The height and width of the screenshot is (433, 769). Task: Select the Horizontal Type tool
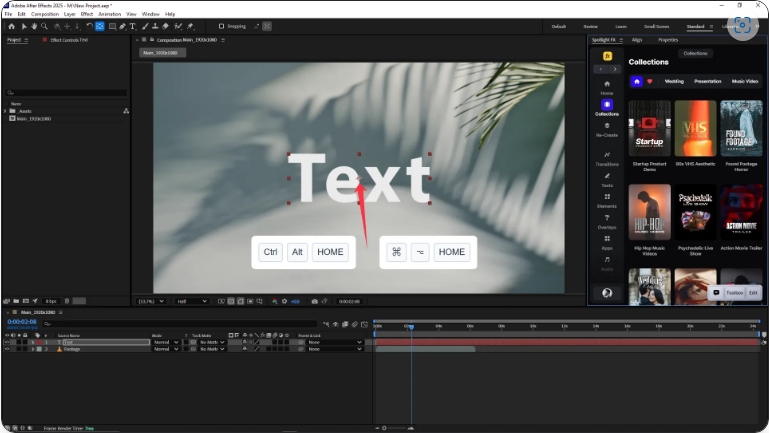[133, 26]
